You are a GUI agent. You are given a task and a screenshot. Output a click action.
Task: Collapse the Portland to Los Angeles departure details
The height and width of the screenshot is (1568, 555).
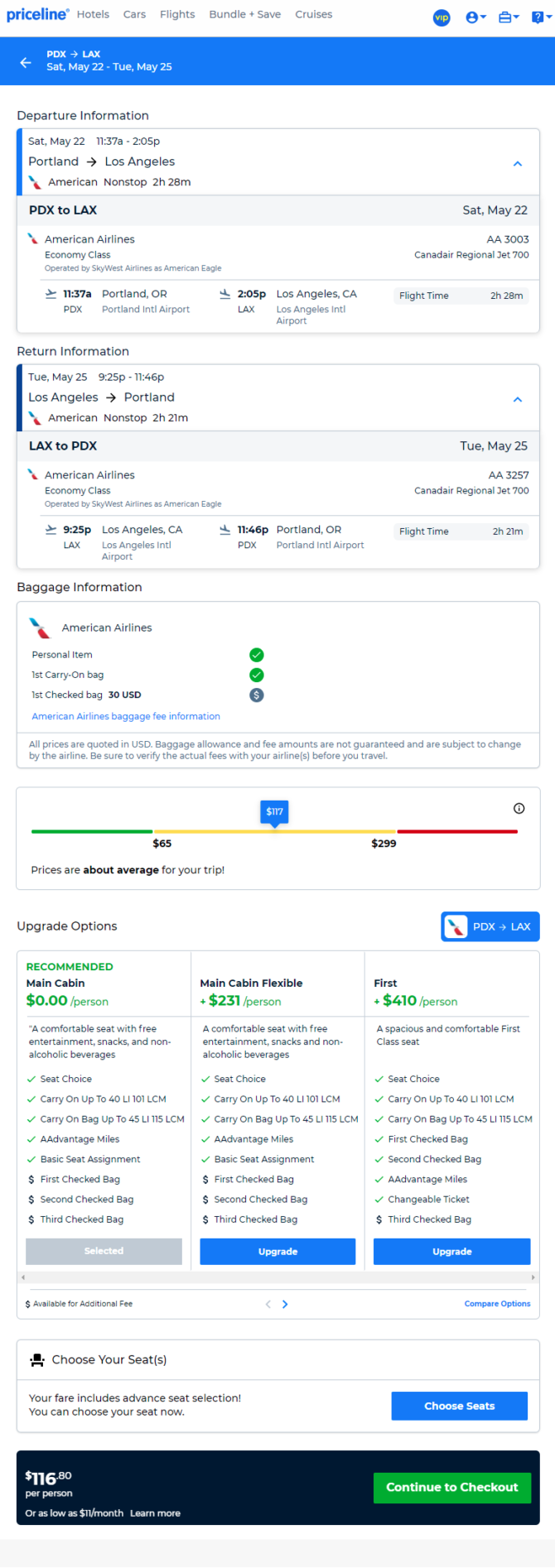(x=518, y=163)
